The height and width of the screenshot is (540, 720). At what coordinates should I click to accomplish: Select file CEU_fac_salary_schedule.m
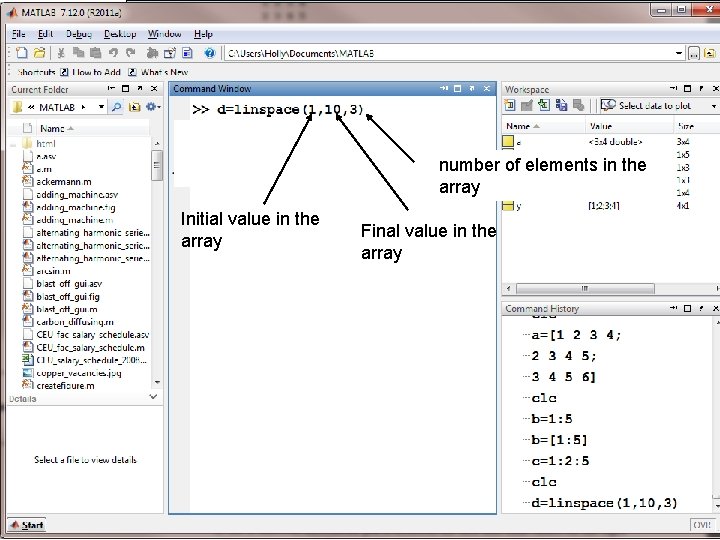tap(90, 348)
